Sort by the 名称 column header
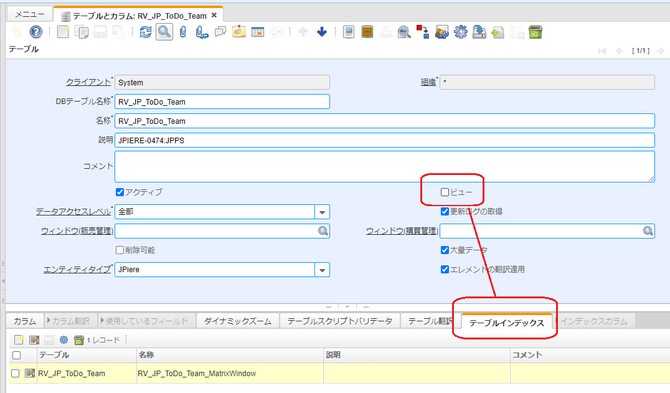 coord(229,355)
